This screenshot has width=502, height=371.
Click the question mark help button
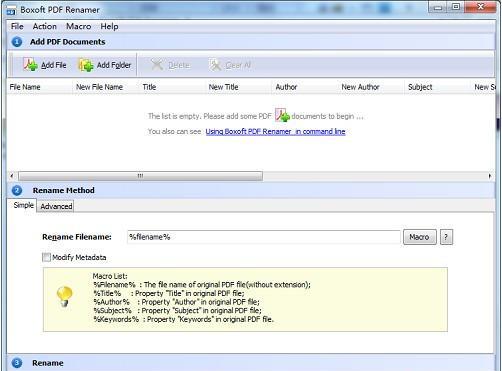point(446,237)
